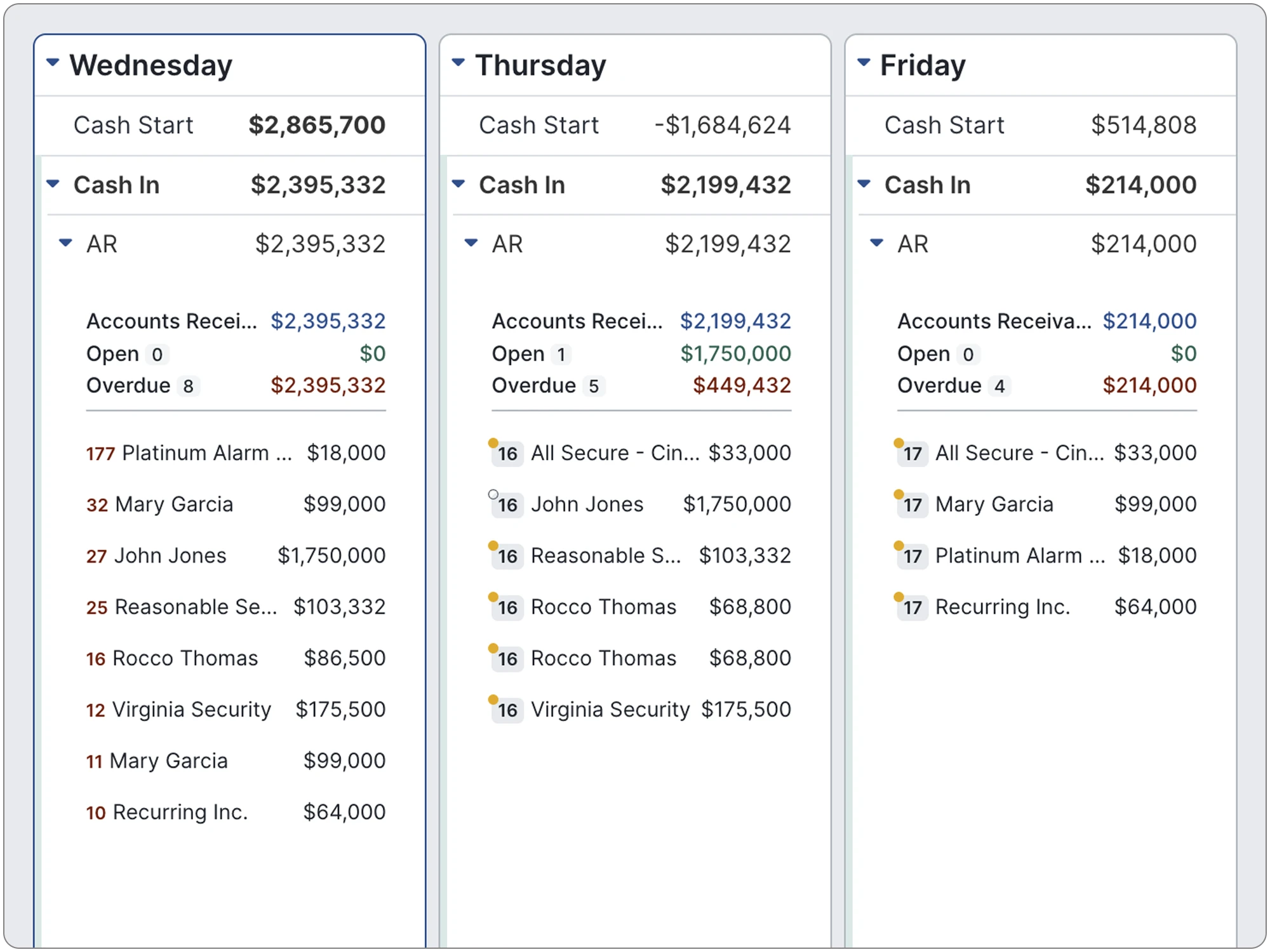Click the 16 date badge beside Thursday's Virginia Security

coord(507,710)
